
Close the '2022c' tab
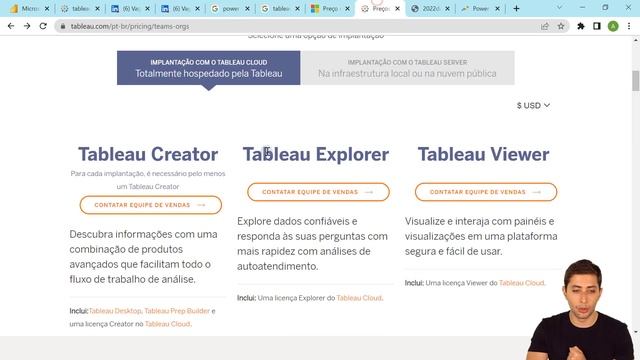pyautogui.click(x=447, y=9)
